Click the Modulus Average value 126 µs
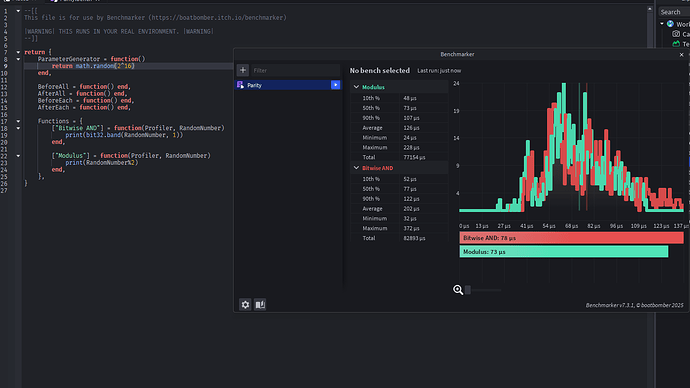 click(x=411, y=128)
